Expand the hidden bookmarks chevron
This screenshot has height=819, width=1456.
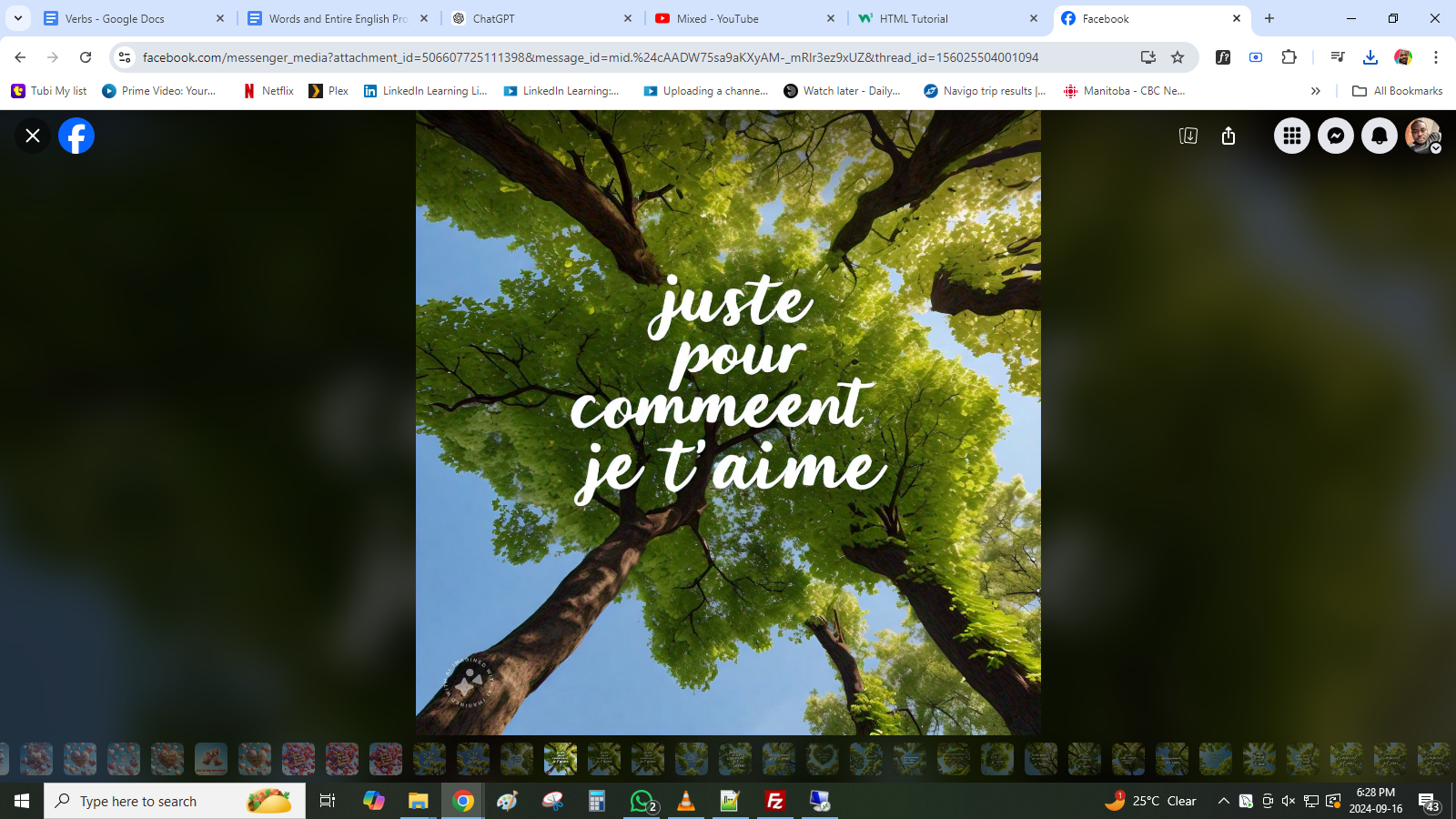[1315, 91]
